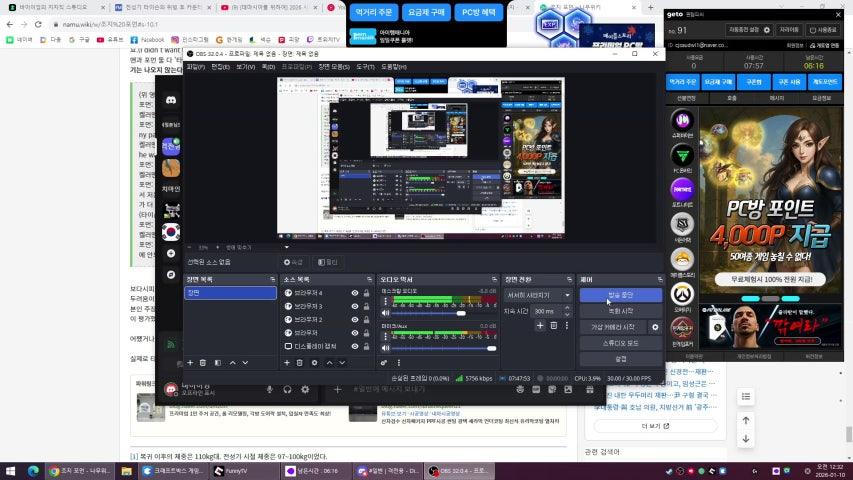
Task: Open advanced audio properties gear in mixer
Action: (x=385, y=362)
